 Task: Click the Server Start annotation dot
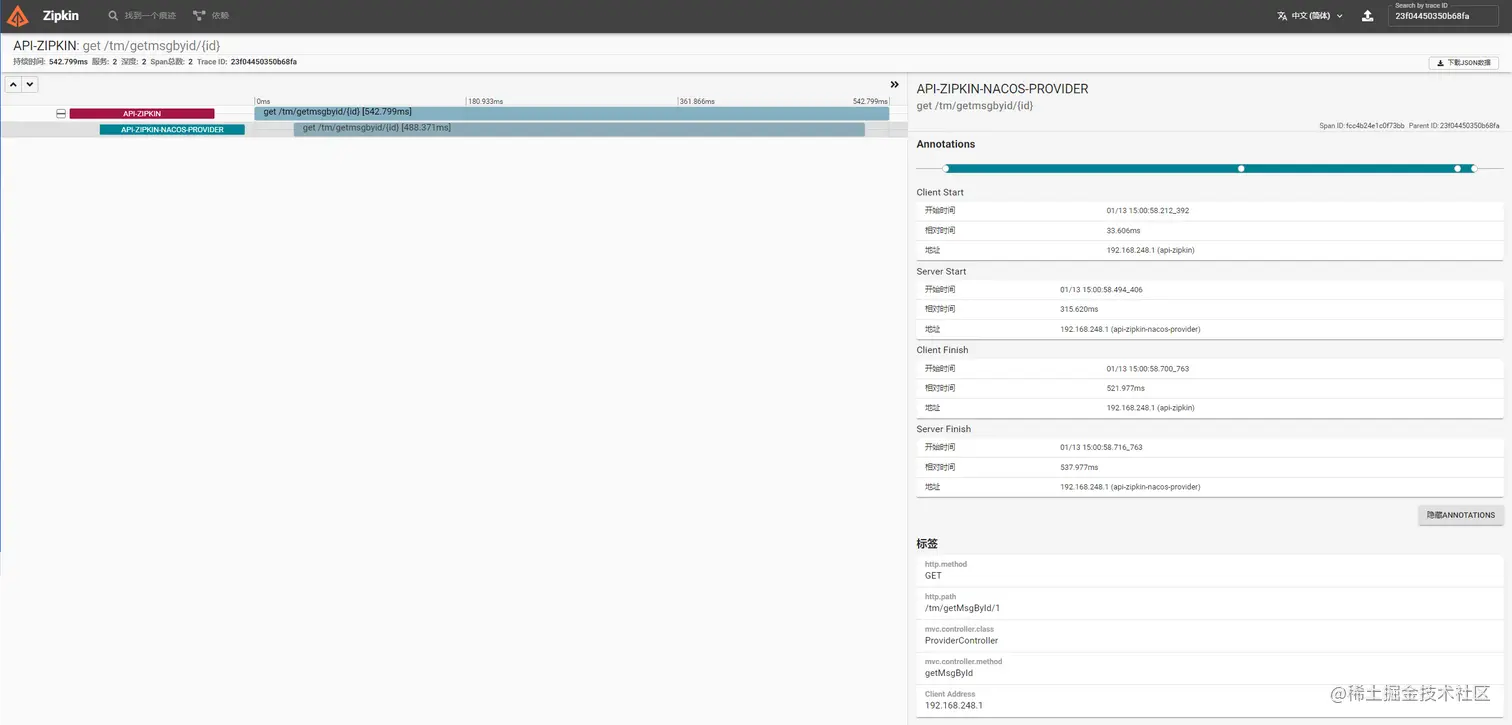click(x=1241, y=169)
